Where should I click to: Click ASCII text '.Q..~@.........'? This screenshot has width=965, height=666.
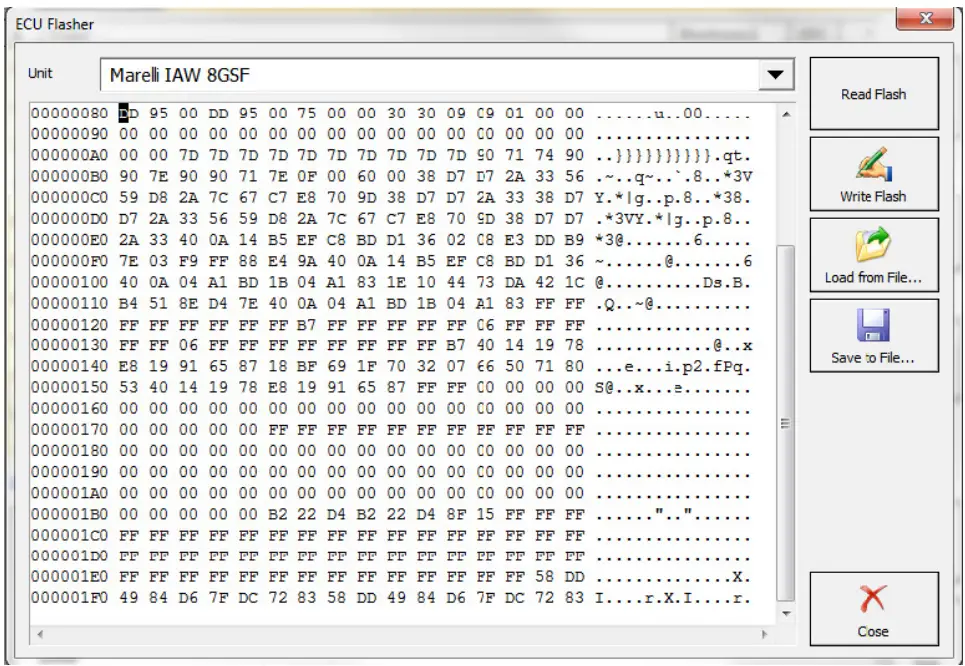point(673,303)
